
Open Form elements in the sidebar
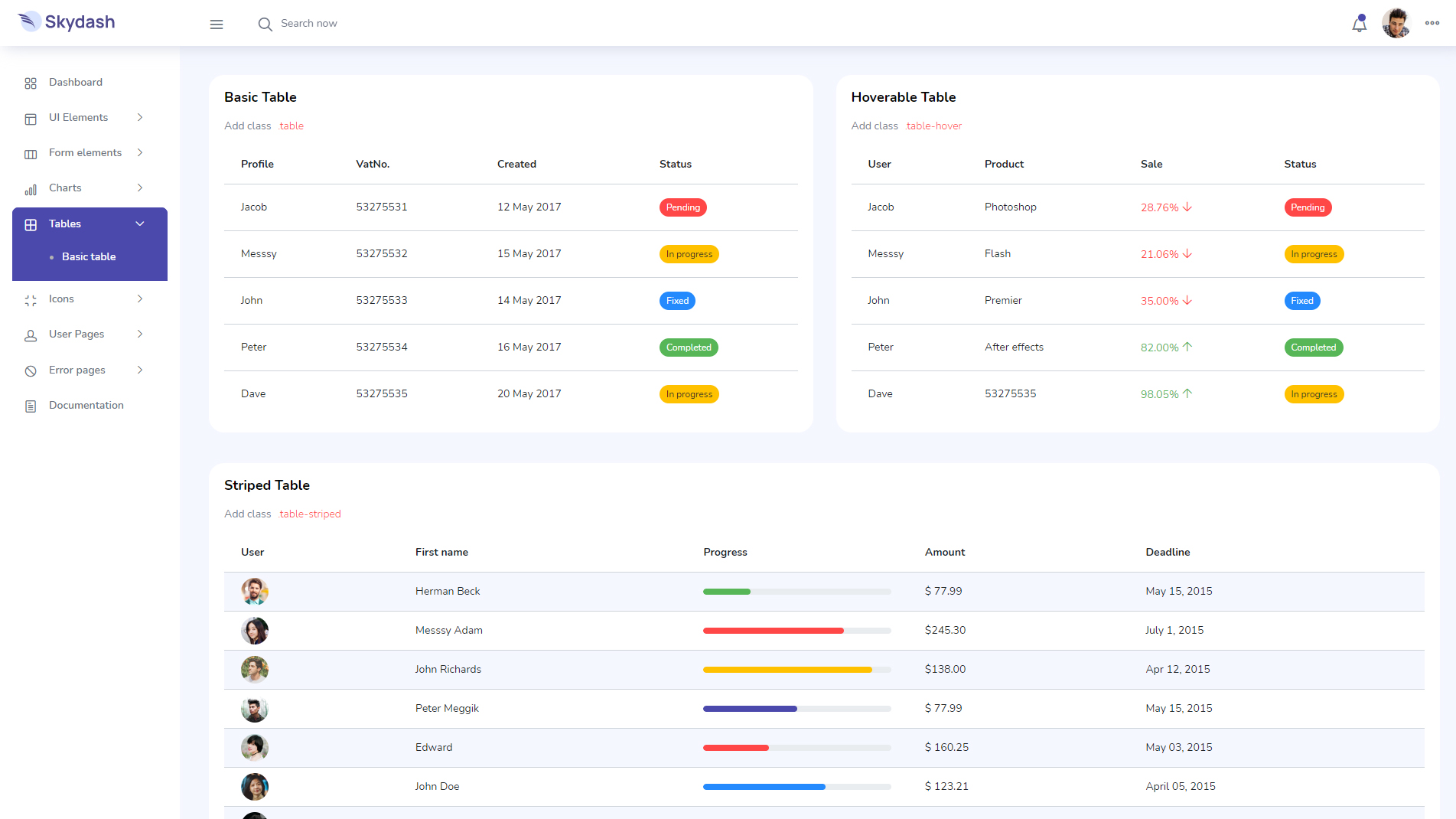pyautogui.click(x=85, y=152)
